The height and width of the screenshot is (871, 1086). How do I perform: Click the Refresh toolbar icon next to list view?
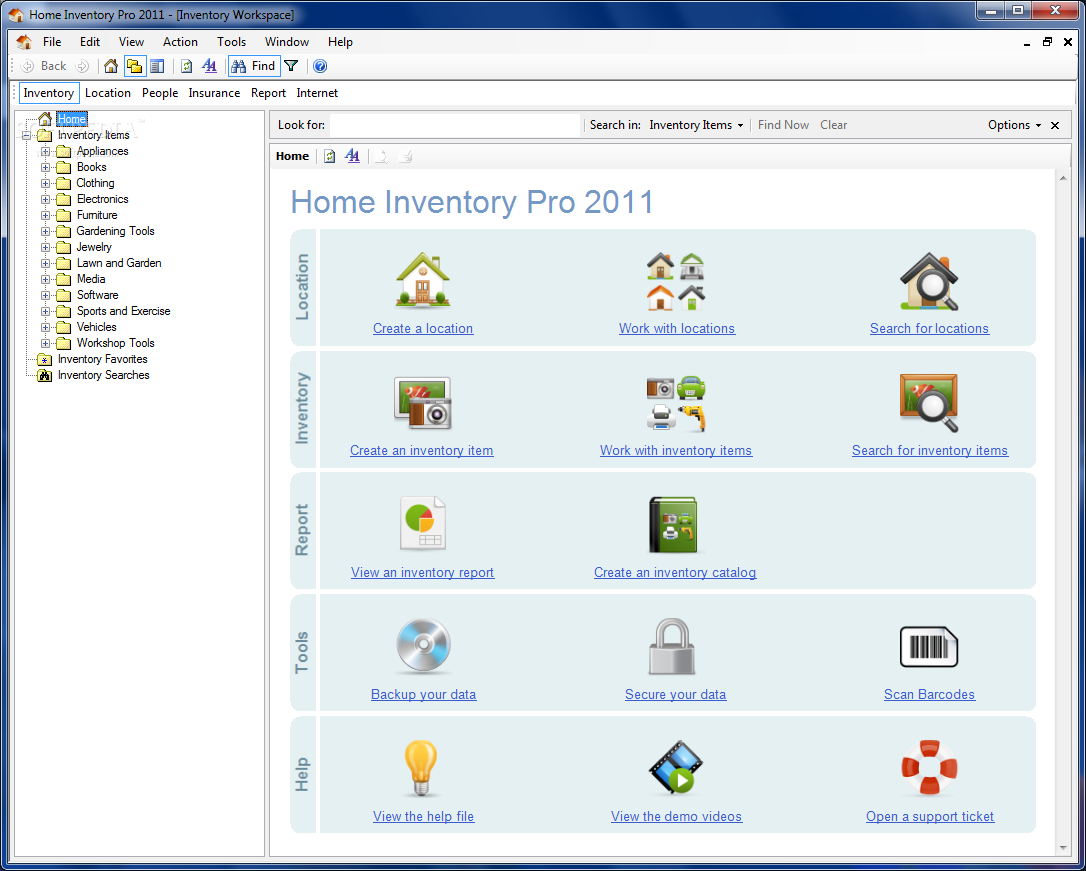click(x=186, y=66)
